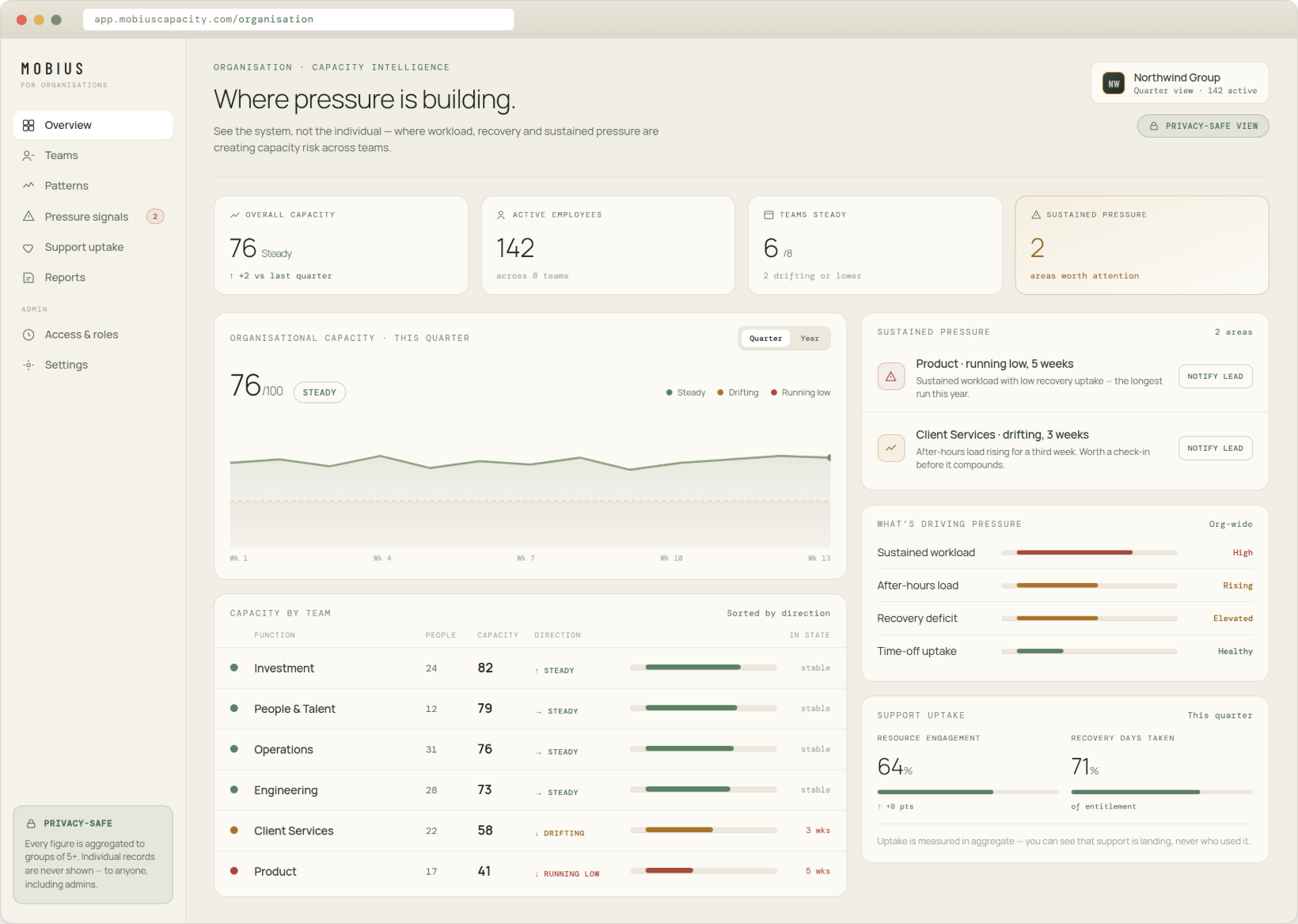Click the STEADY status pill beside 76/100

(x=320, y=392)
